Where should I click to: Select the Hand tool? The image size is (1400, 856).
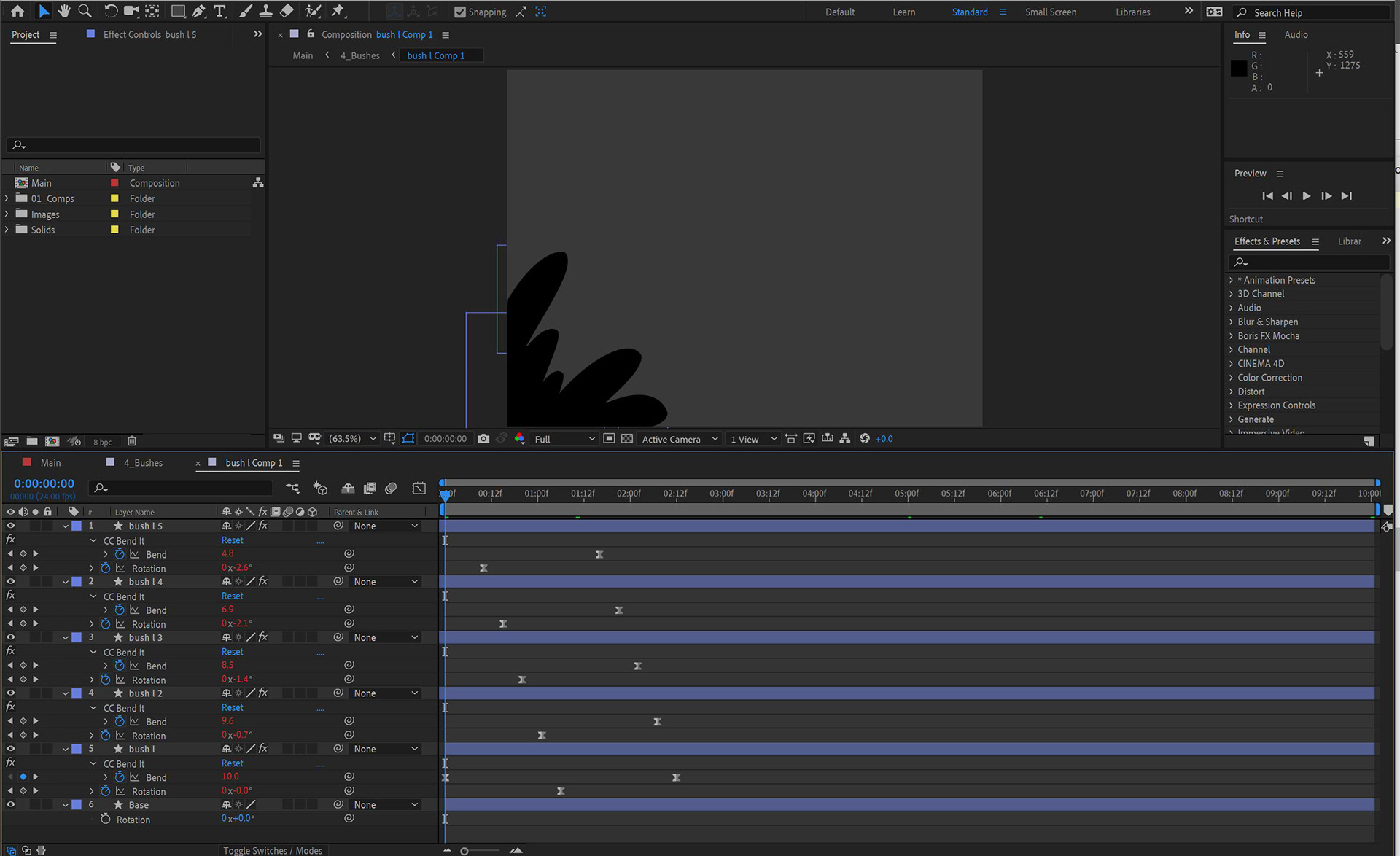[64, 11]
